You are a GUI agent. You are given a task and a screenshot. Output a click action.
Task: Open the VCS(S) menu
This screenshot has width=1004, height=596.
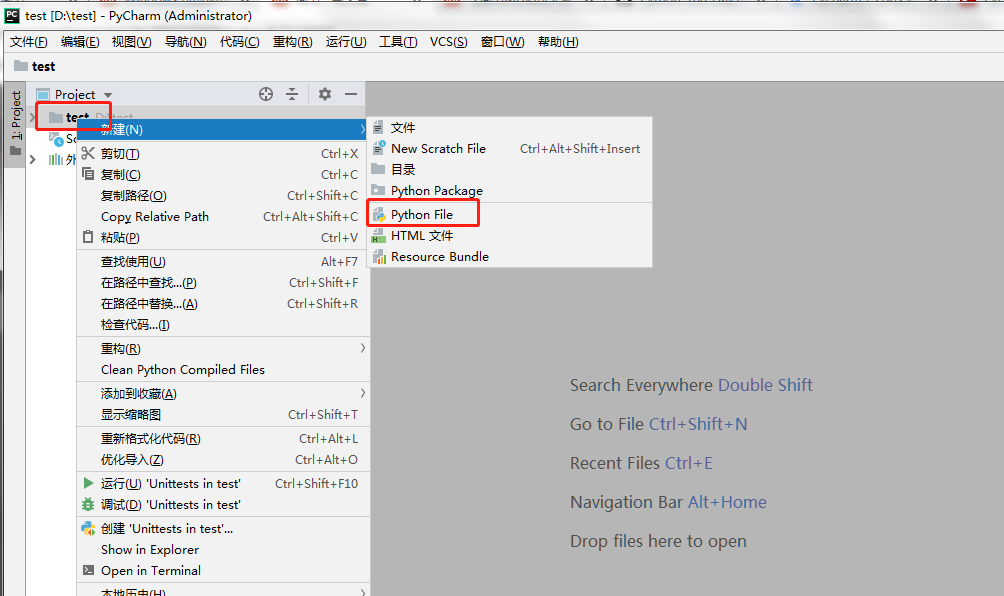click(x=448, y=42)
